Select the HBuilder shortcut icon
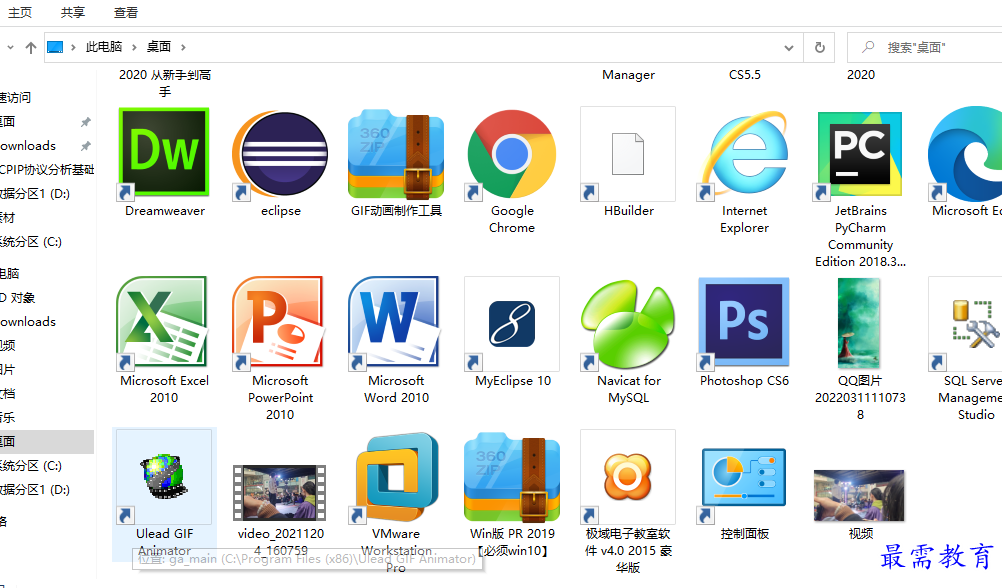Viewport: 1002px width, 588px height. (628, 154)
